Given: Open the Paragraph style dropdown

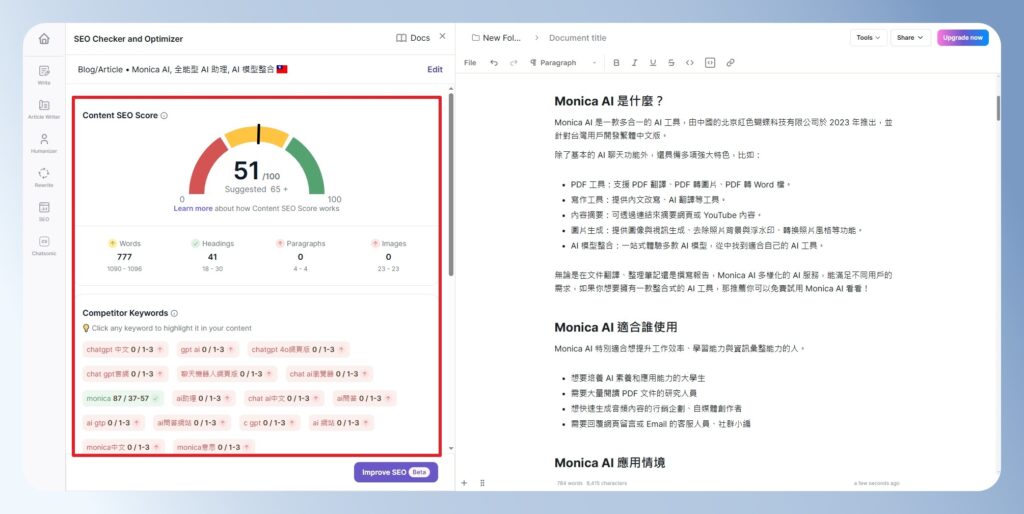Looking at the screenshot, I should (562, 63).
